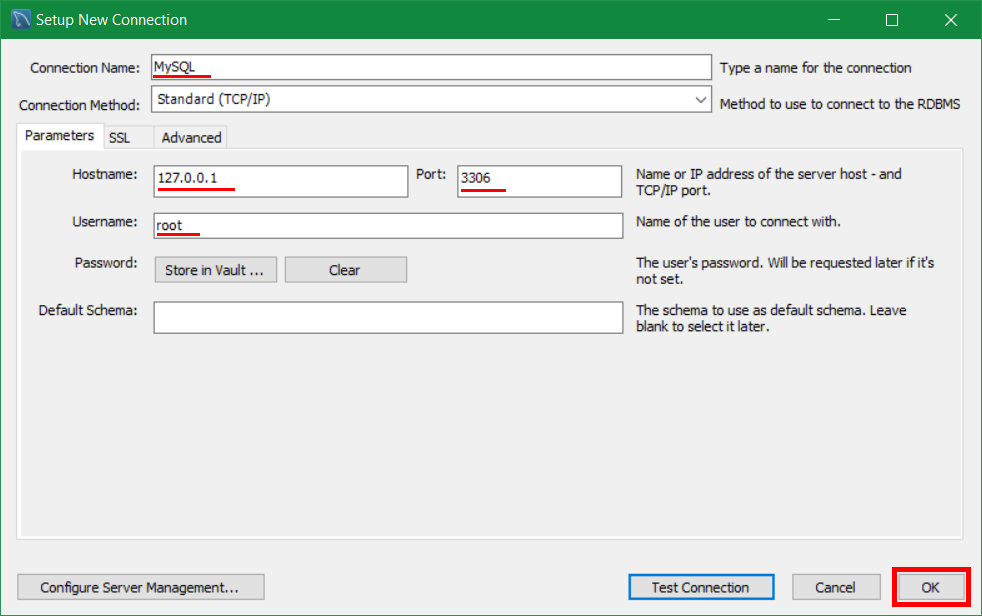This screenshot has width=982, height=616.
Task: Click the Clear password button
Action: (x=346, y=270)
